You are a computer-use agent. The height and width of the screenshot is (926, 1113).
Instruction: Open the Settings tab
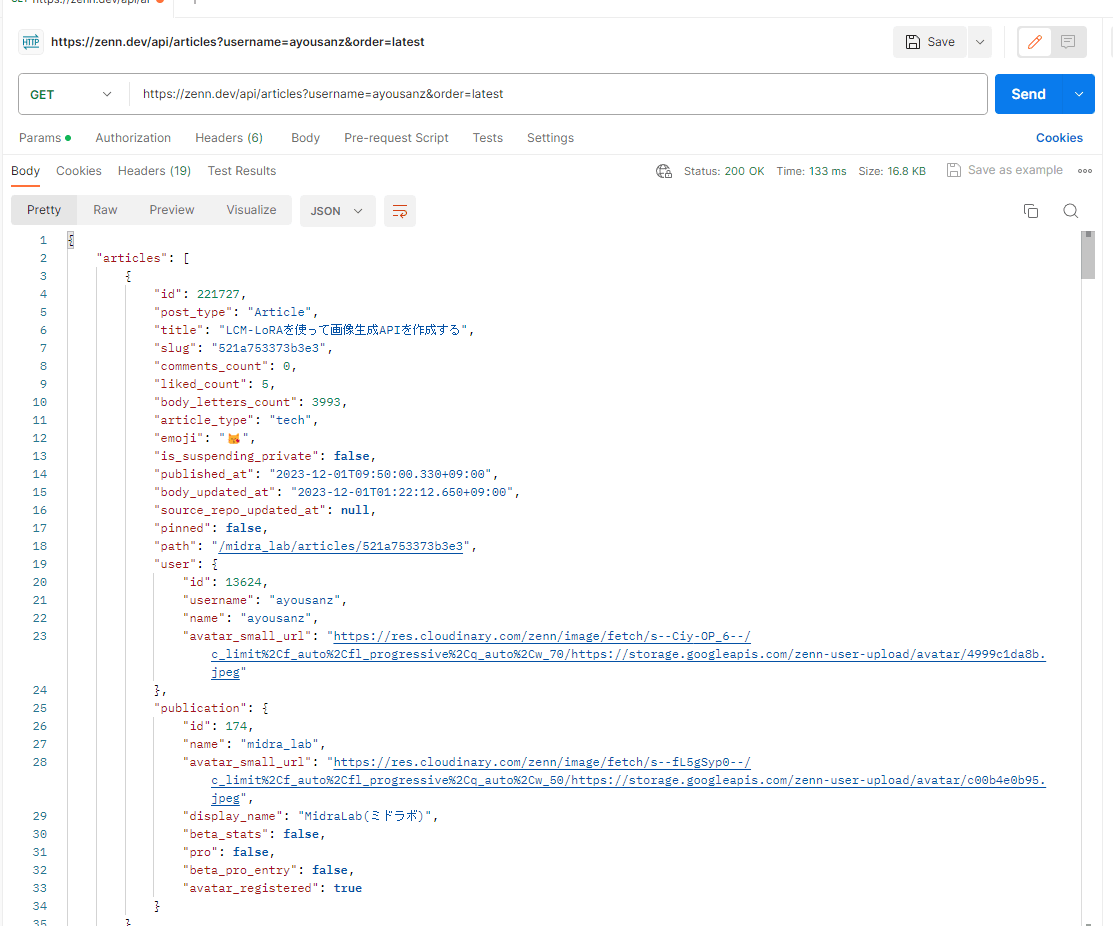click(550, 138)
